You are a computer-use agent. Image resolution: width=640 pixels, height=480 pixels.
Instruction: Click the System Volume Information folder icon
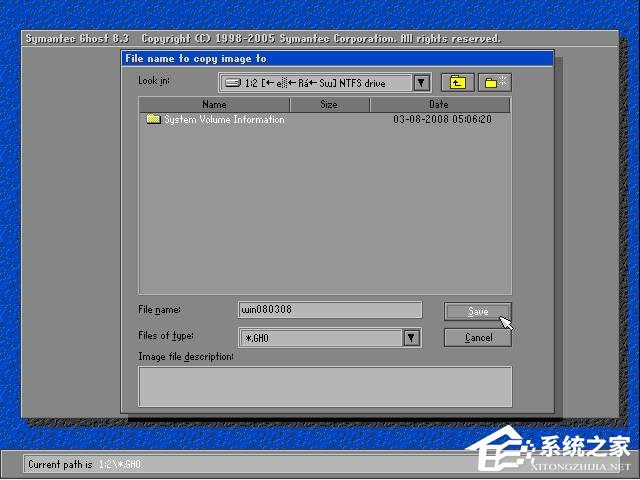[153, 119]
